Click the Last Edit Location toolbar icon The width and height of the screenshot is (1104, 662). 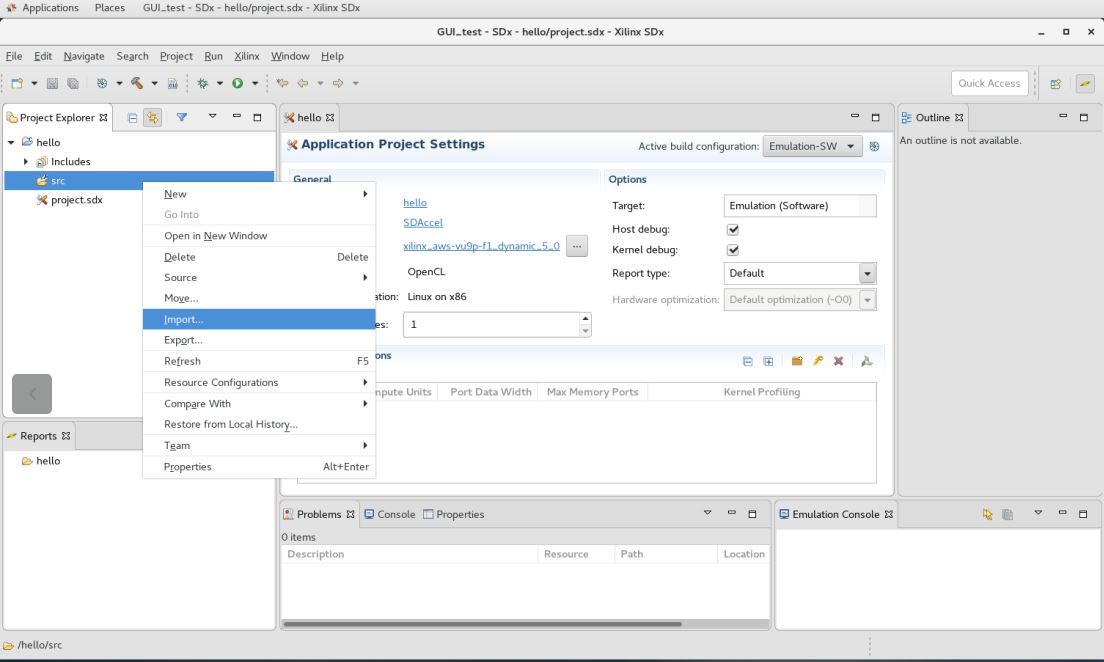click(282, 83)
